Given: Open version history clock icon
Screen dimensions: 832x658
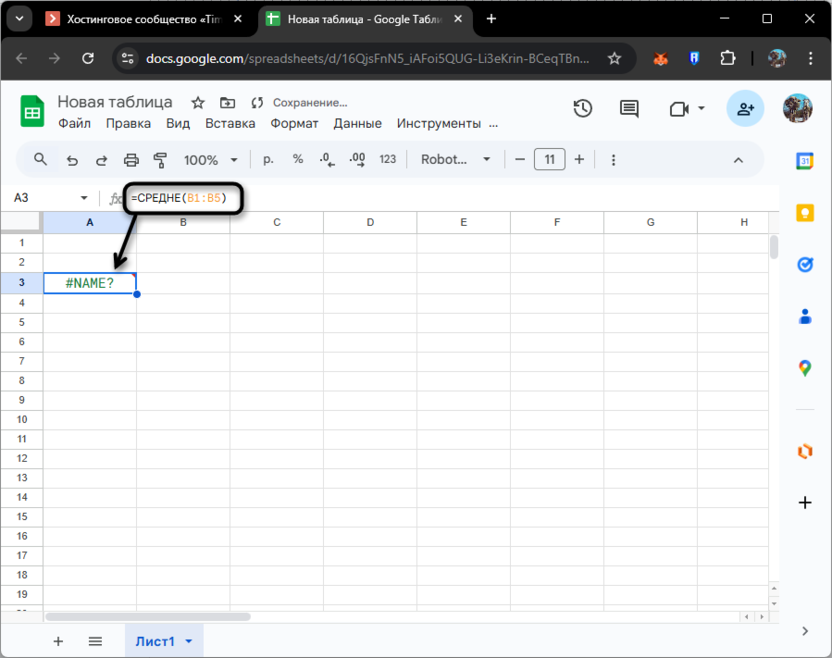Looking at the screenshot, I should [x=583, y=109].
